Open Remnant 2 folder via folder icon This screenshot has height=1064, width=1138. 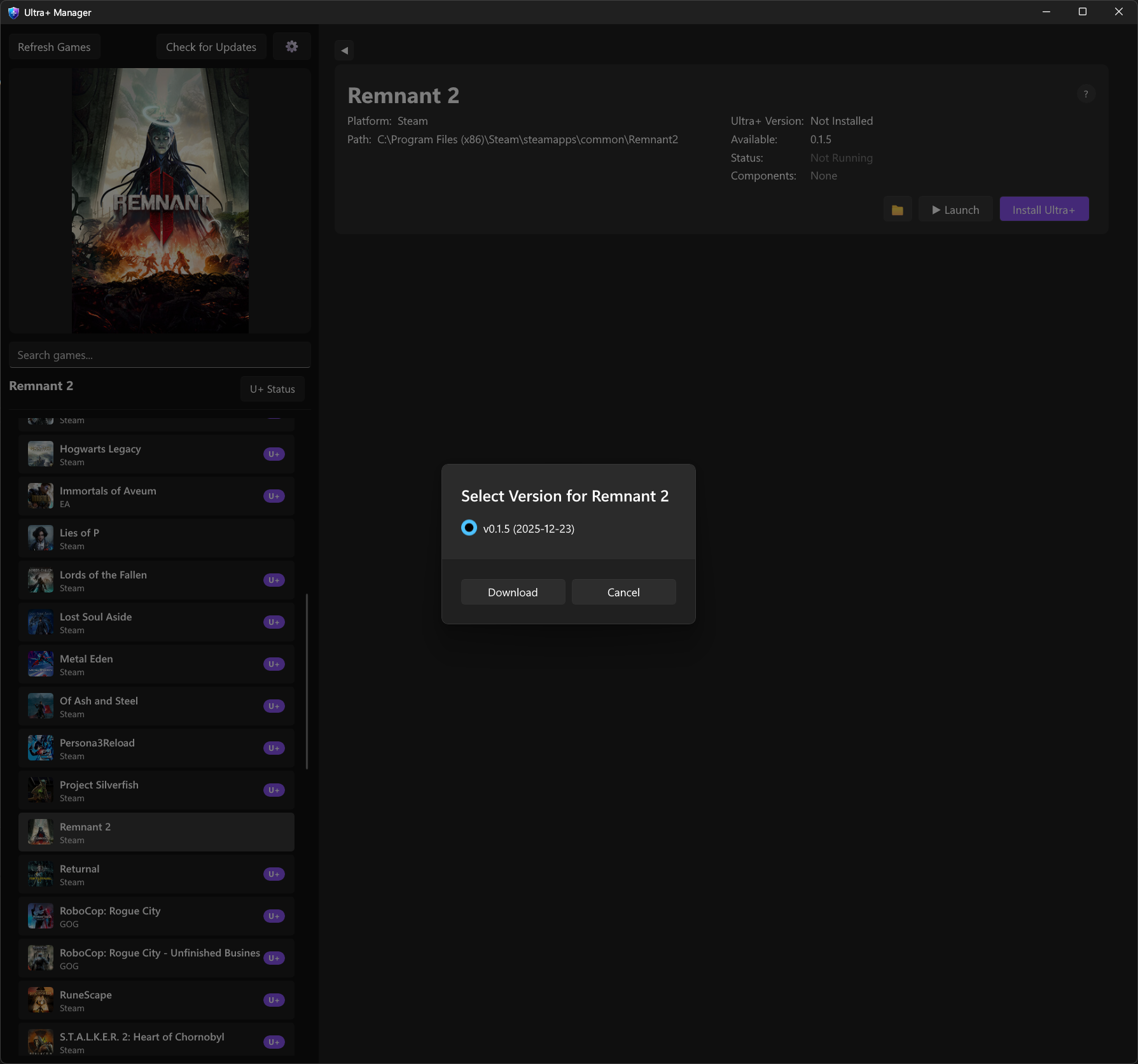point(898,209)
